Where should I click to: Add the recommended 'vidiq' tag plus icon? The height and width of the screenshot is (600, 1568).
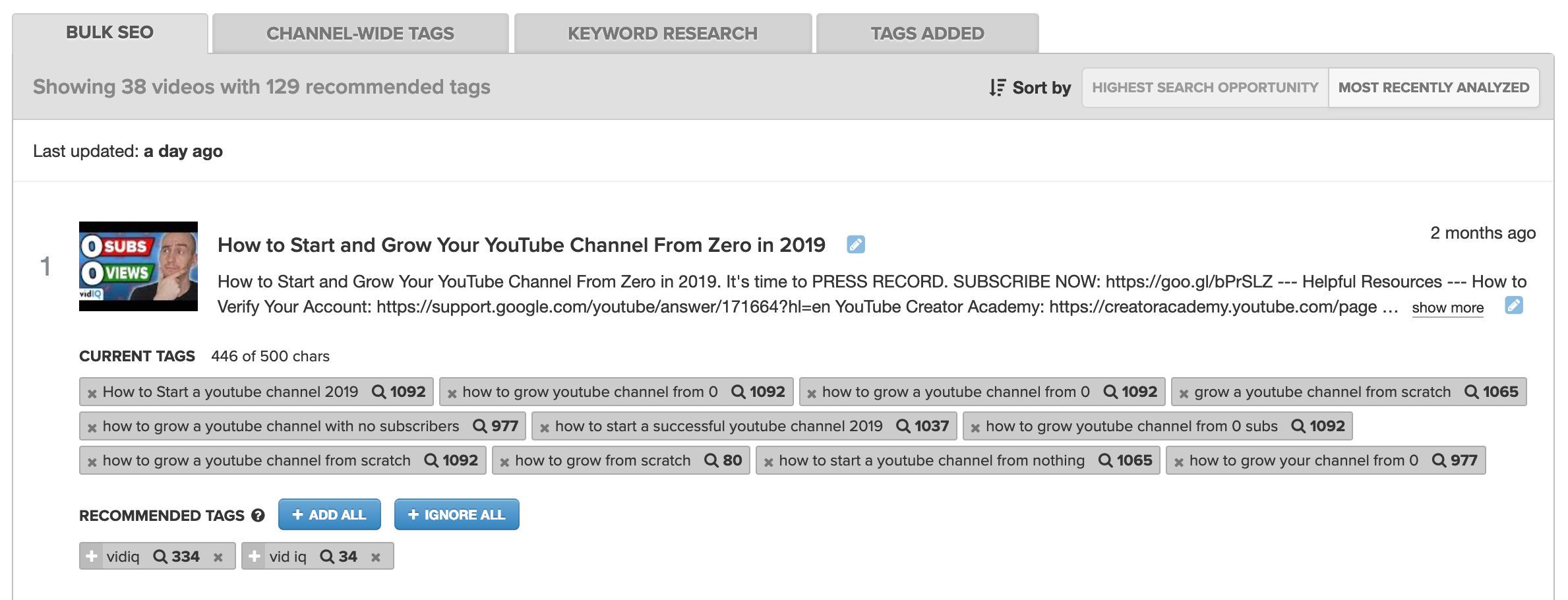pos(92,556)
